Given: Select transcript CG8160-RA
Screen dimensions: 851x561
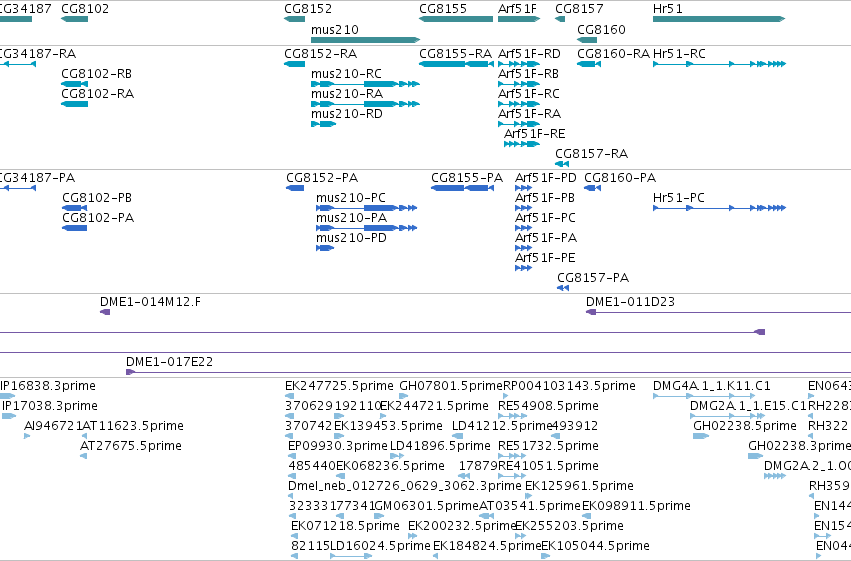Looking at the screenshot, I should point(613,54).
